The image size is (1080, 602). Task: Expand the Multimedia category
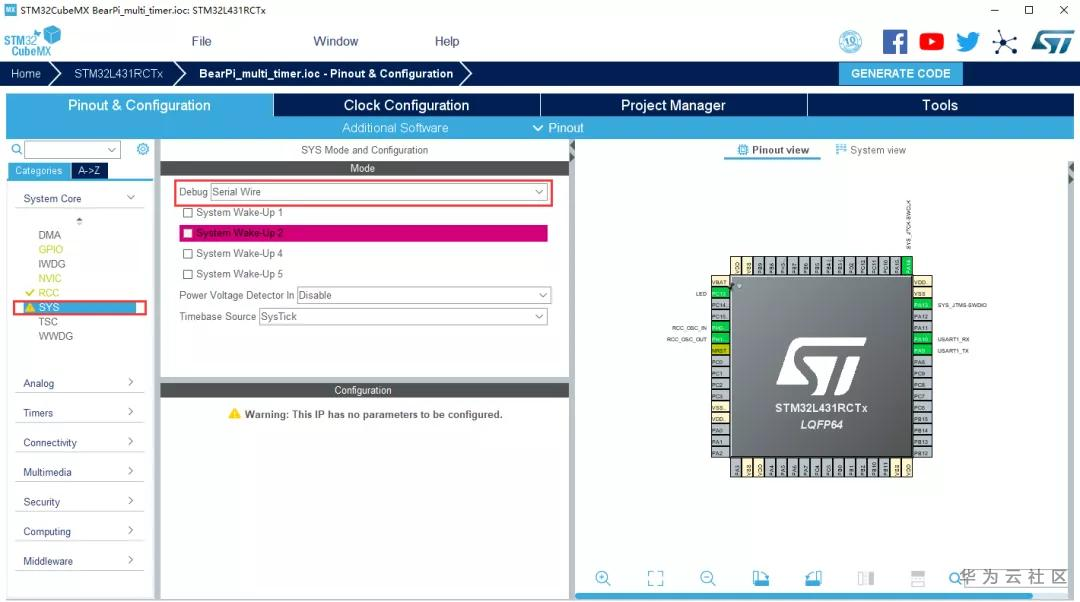(79, 472)
